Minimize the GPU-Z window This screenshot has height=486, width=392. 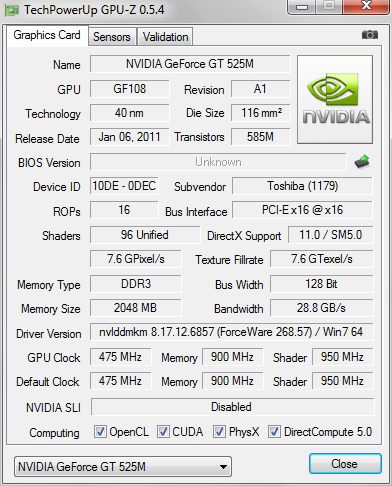(x=302, y=7)
